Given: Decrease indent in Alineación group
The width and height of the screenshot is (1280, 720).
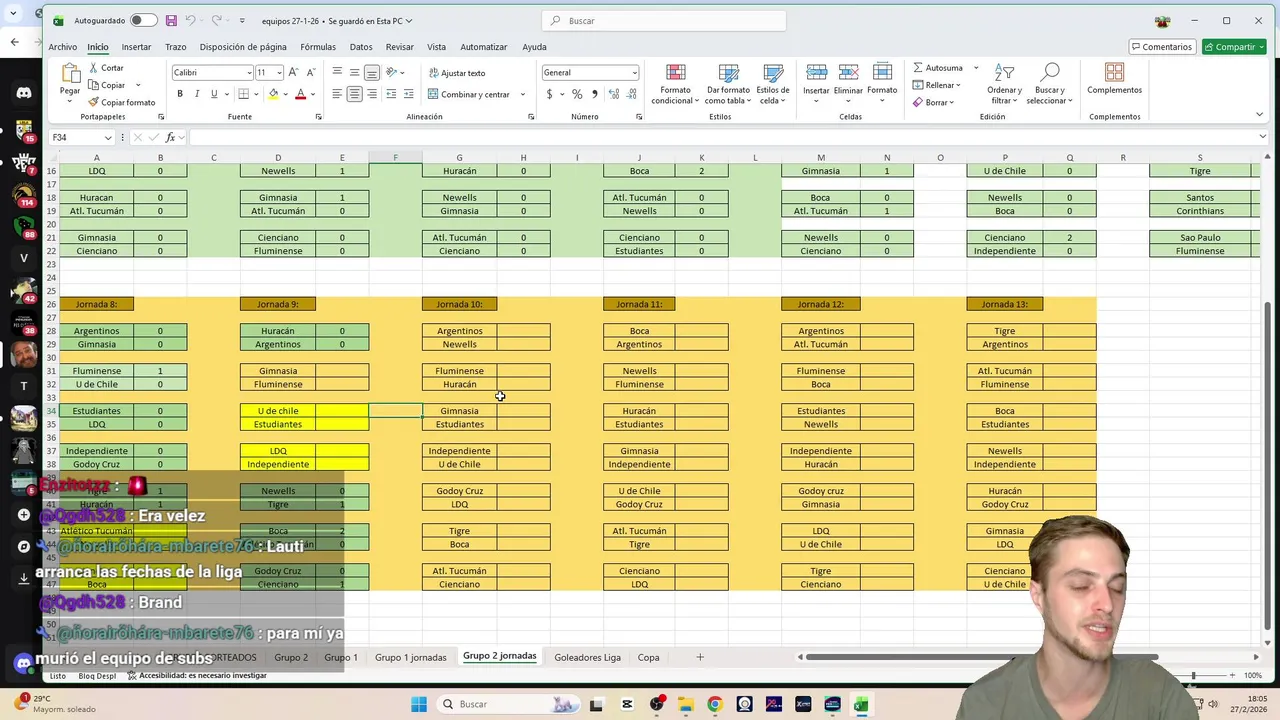Looking at the screenshot, I should 391,94.
